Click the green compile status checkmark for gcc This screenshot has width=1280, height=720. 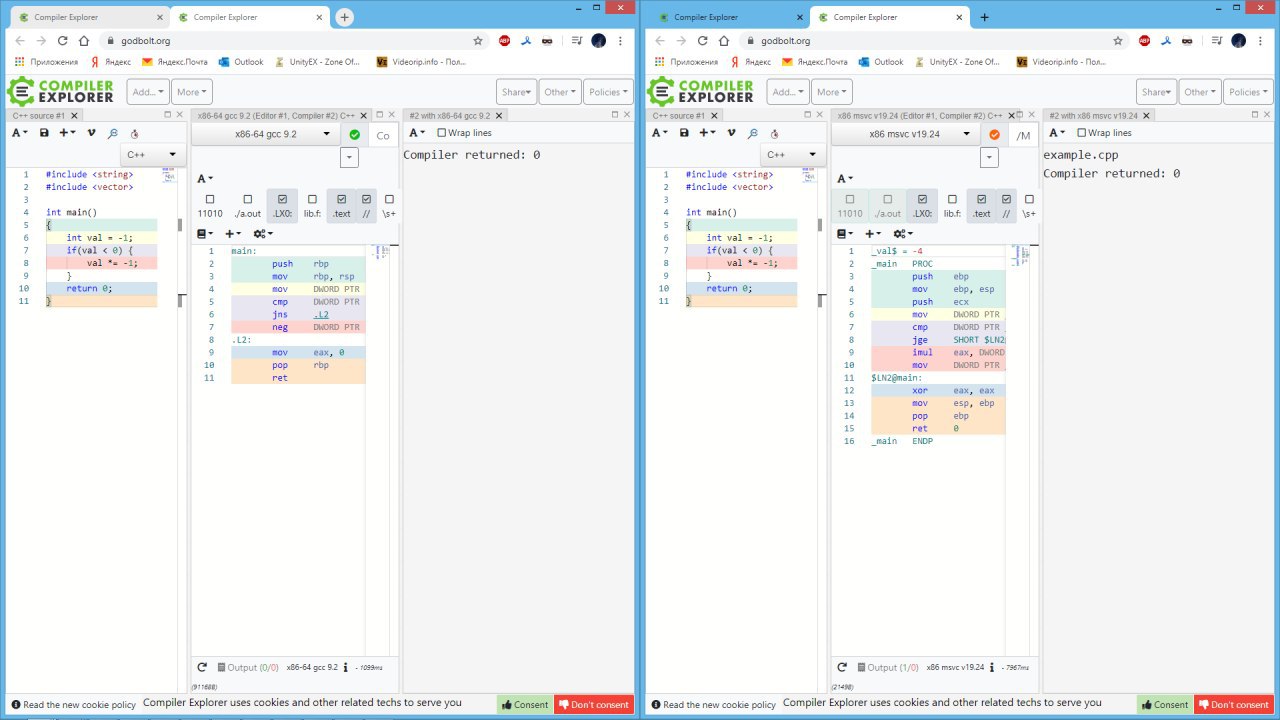click(x=355, y=135)
